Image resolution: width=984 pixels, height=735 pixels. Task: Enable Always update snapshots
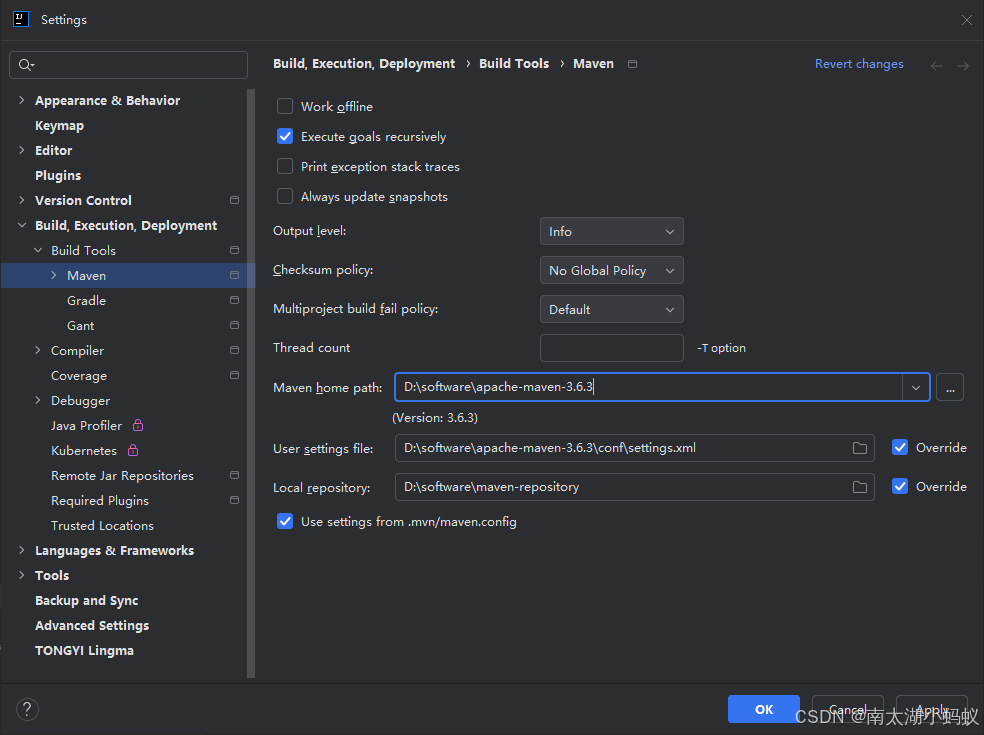[285, 196]
